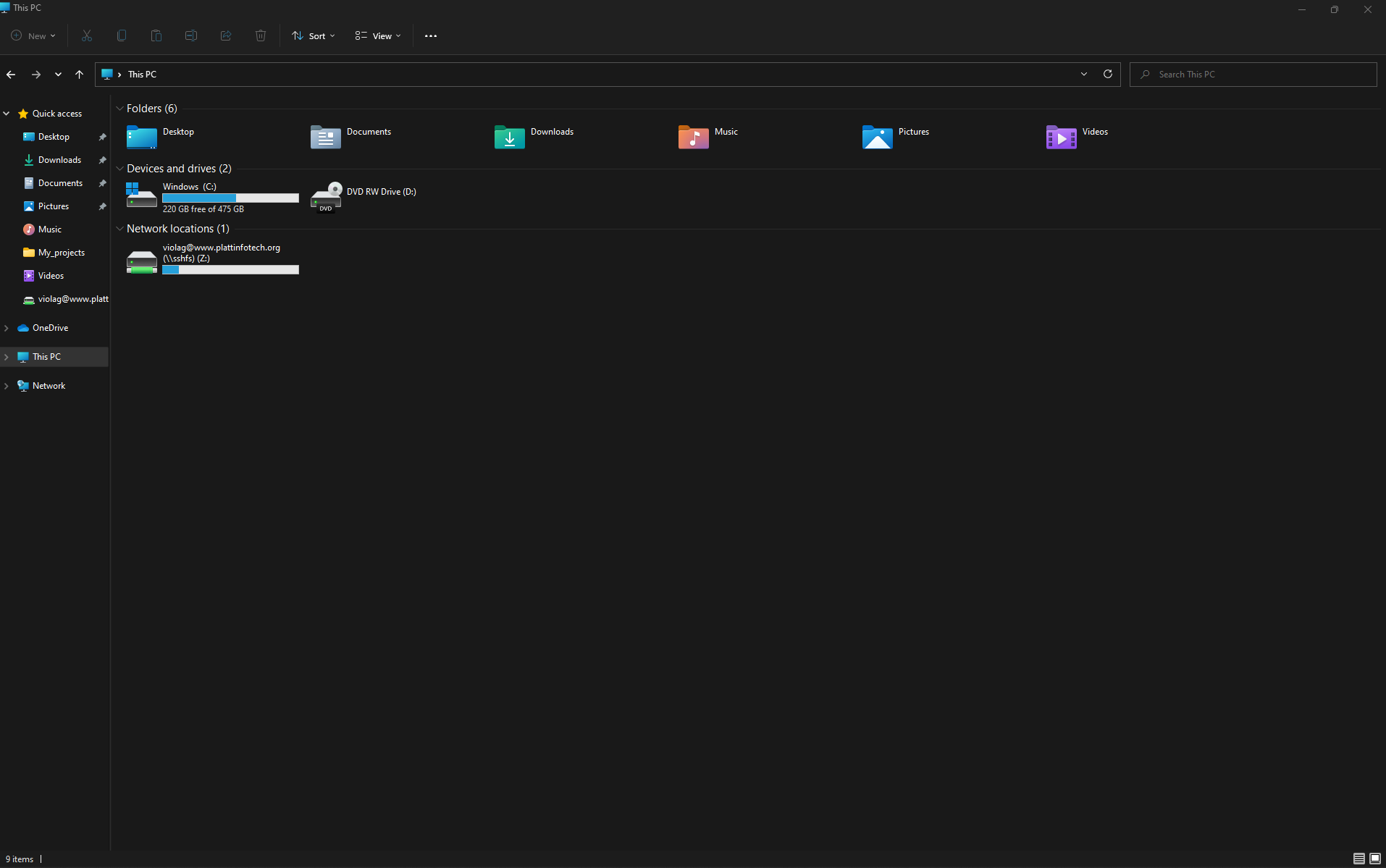Select OneDrive in navigation pane
The image size is (1386, 868).
50,328
